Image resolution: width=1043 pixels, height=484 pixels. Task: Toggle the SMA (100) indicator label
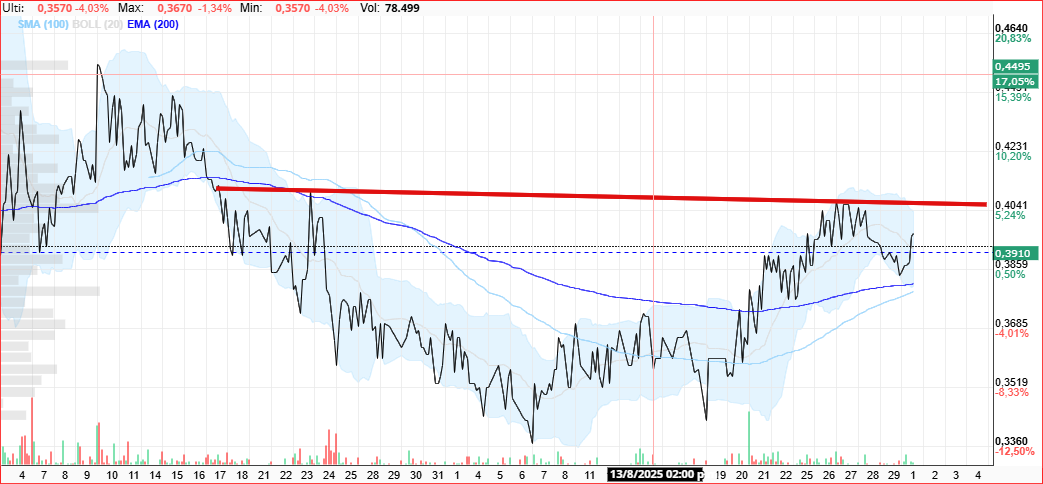coord(42,24)
